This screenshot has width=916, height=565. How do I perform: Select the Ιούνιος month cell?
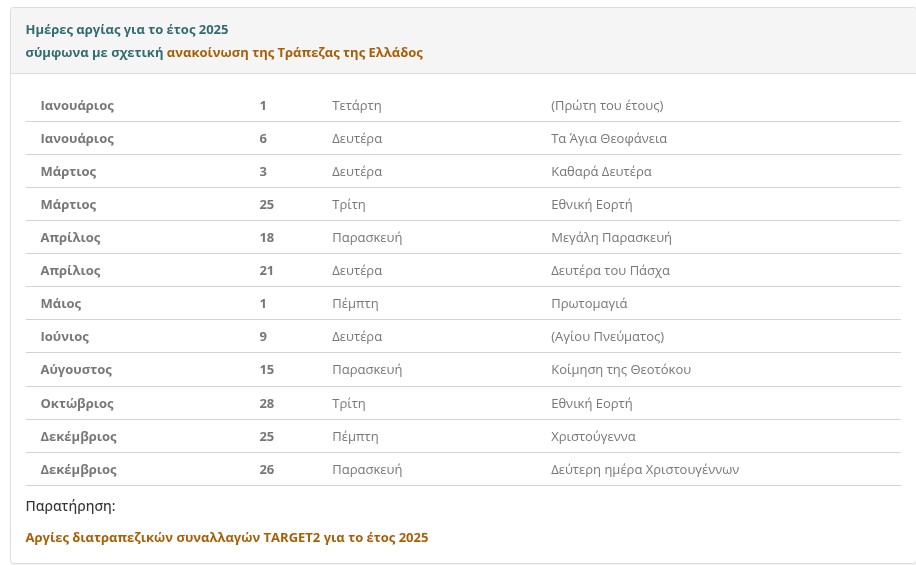[x=65, y=337]
